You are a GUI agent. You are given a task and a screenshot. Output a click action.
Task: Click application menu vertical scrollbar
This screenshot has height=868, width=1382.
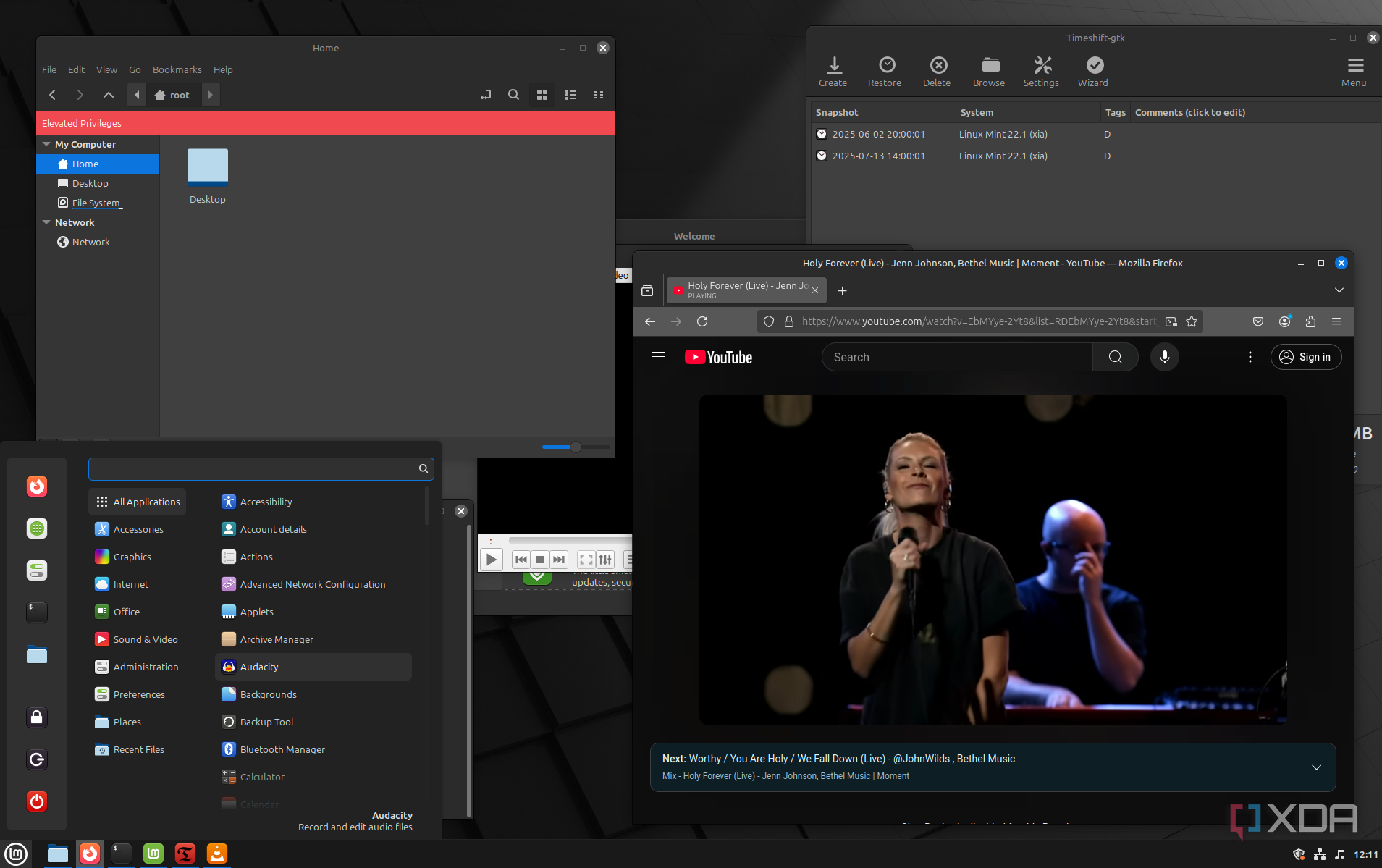(426, 507)
